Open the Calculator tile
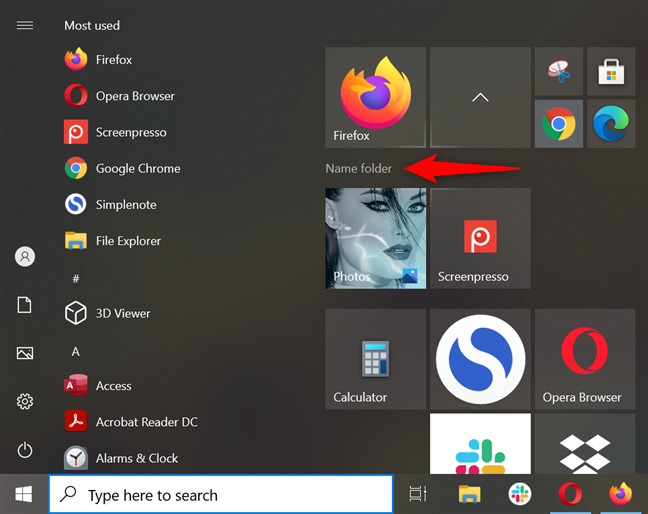 click(x=376, y=359)
